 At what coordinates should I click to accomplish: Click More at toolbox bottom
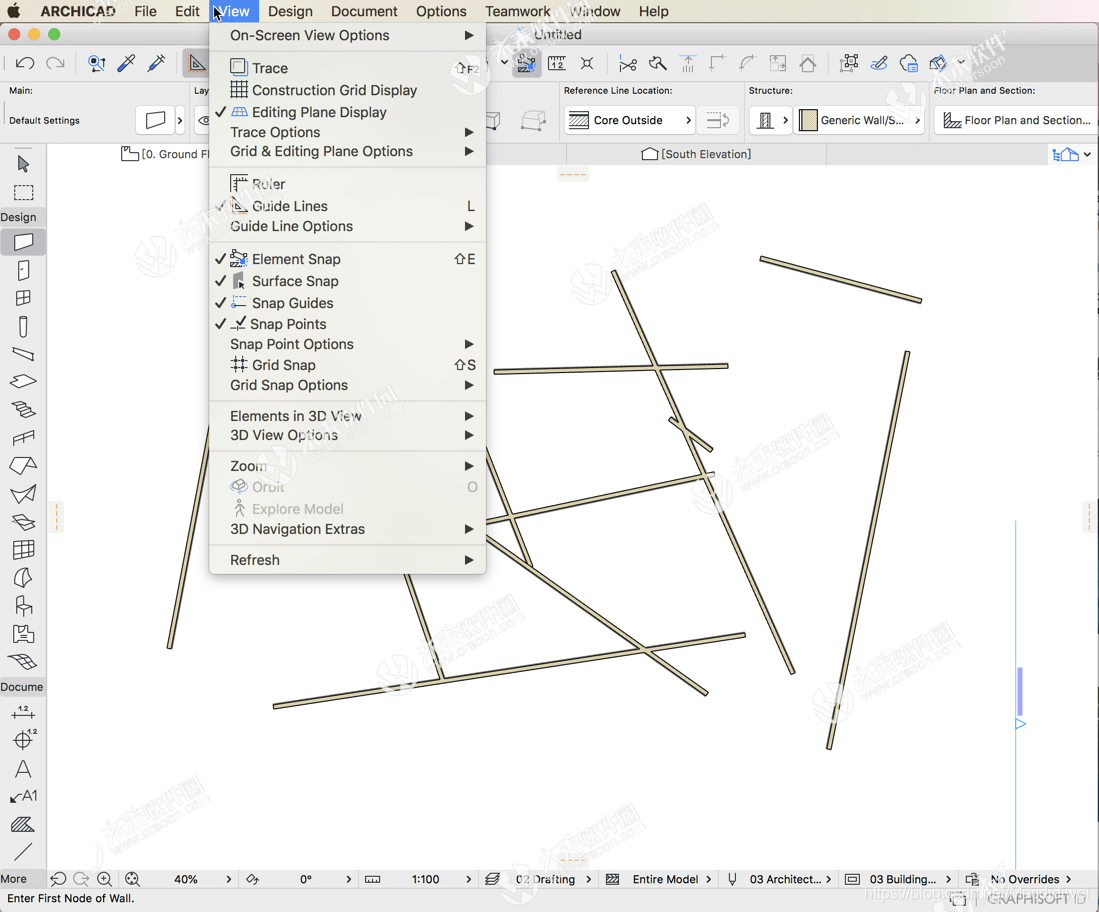tap(13, 879)
